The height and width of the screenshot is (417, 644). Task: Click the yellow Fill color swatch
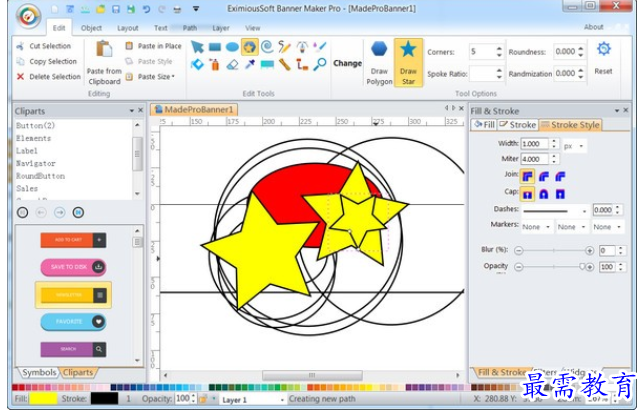tap(43, 399)
